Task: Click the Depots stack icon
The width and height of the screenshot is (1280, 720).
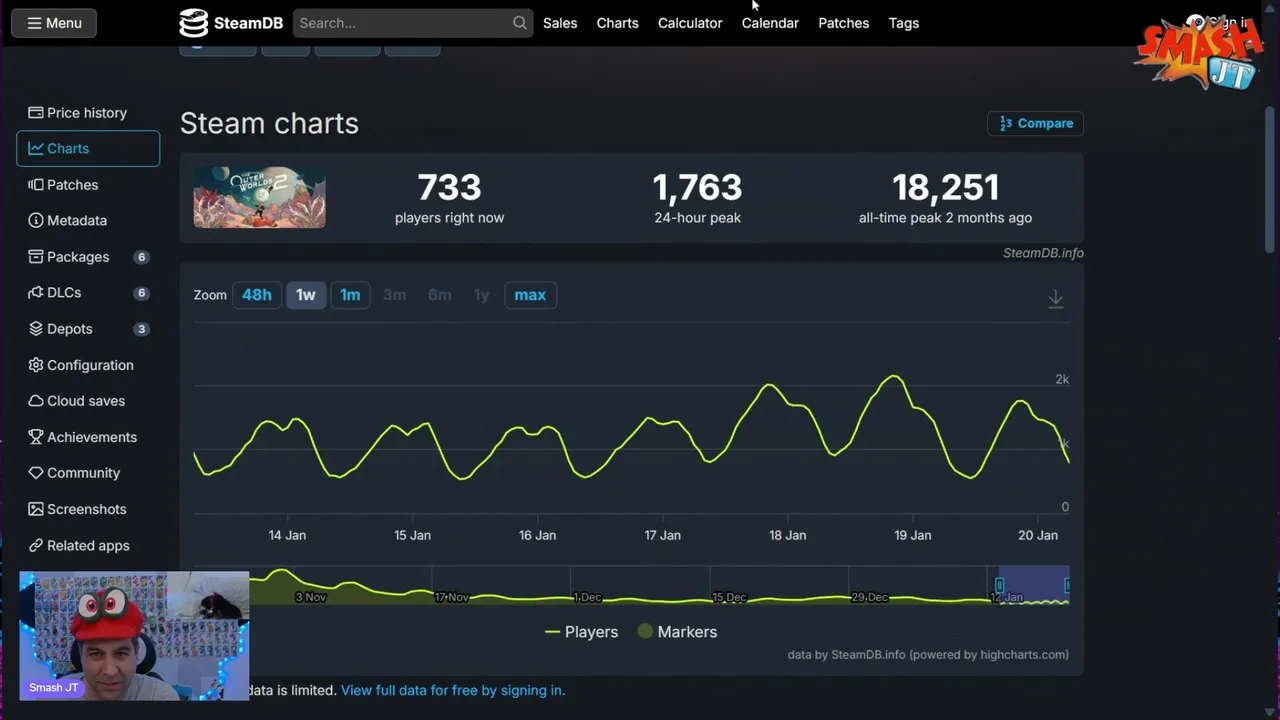Action: tap(36, 329)
